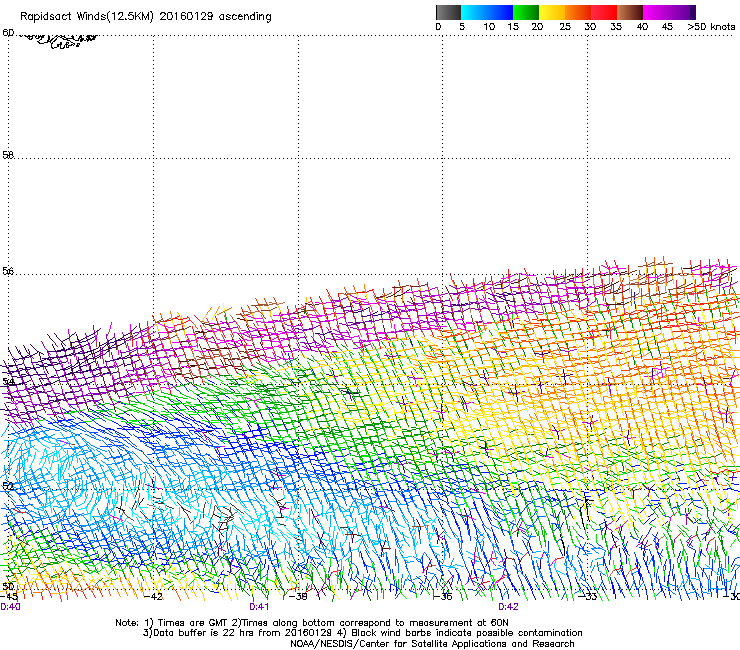The width and height of the screenshot is (740, 650).
Task: Click the 'Times are GMT' note line
Action: pyautogui.click(x=311, y=623)
